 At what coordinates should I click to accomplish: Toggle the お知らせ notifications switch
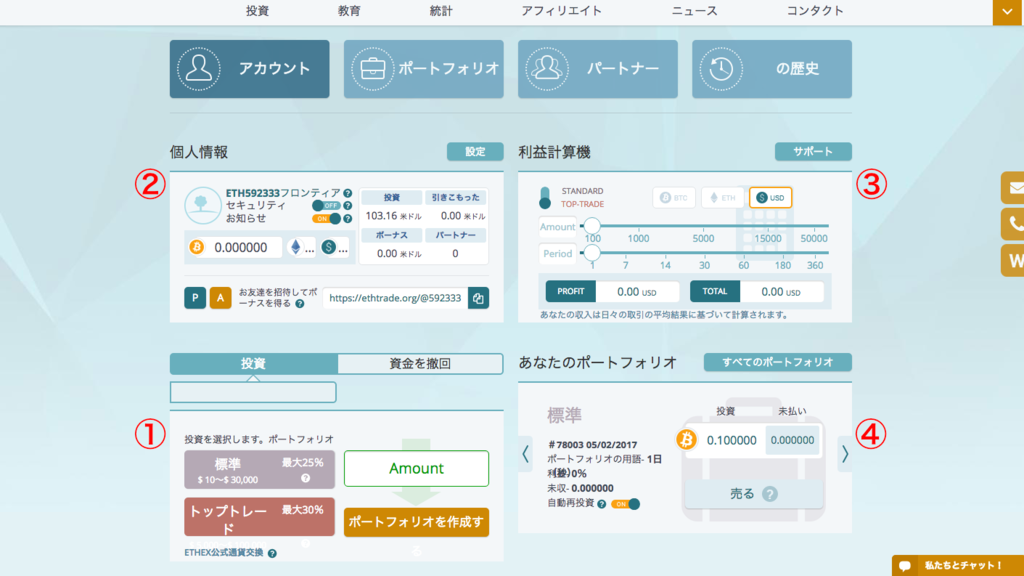[326, 219]
